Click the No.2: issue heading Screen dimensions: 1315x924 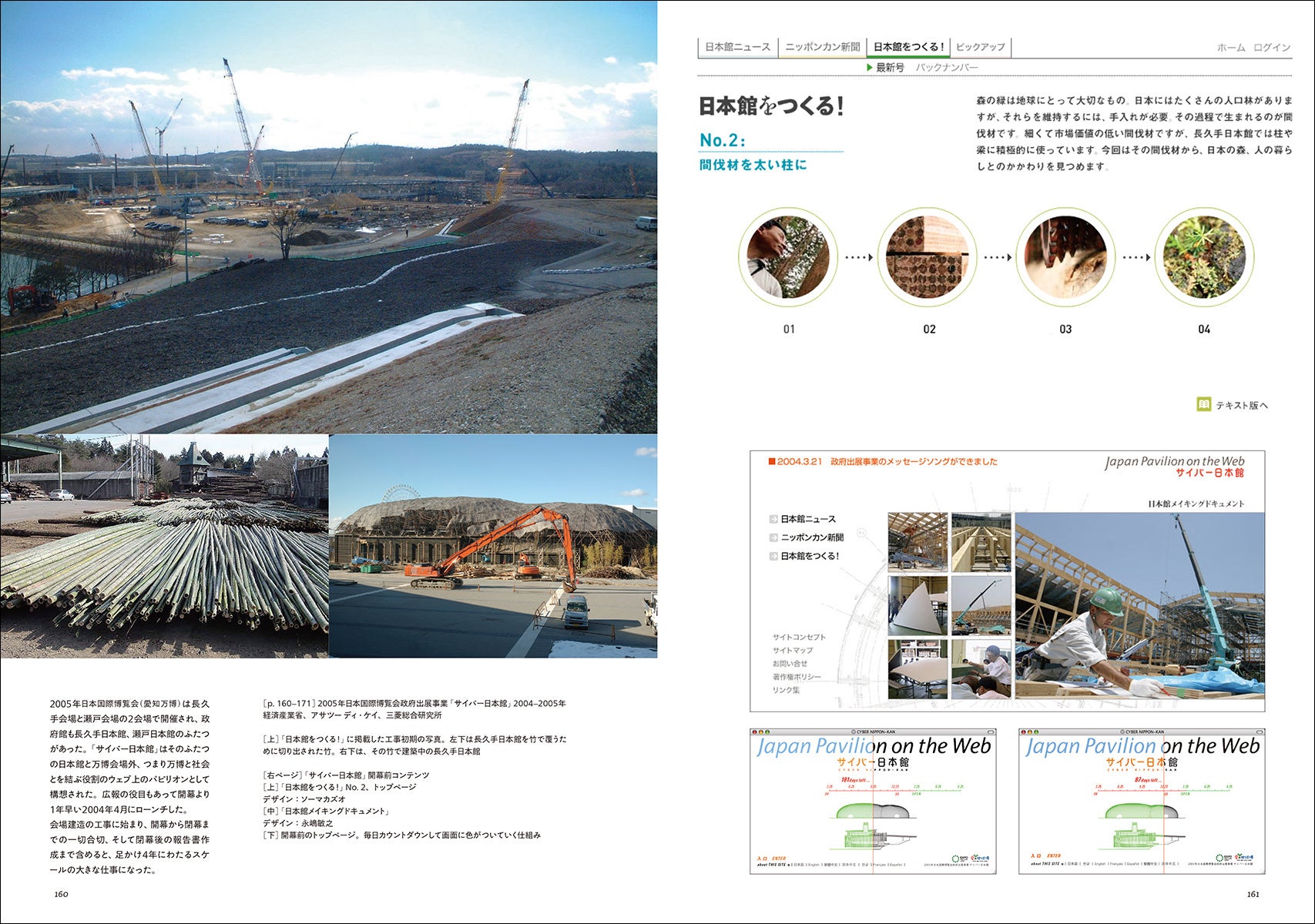(x=723, y=140)
